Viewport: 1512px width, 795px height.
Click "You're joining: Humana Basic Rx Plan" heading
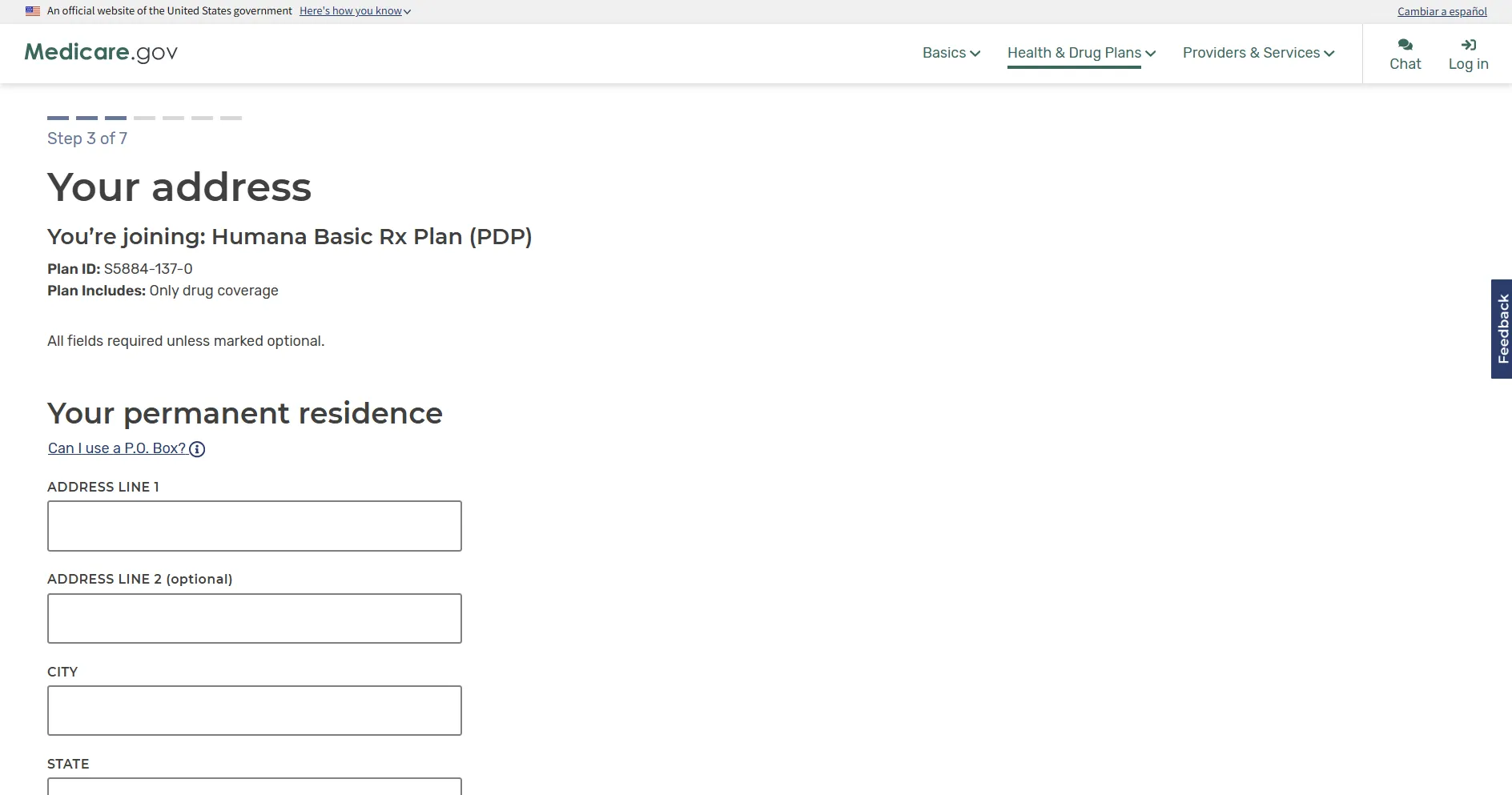tap(290, 237)
